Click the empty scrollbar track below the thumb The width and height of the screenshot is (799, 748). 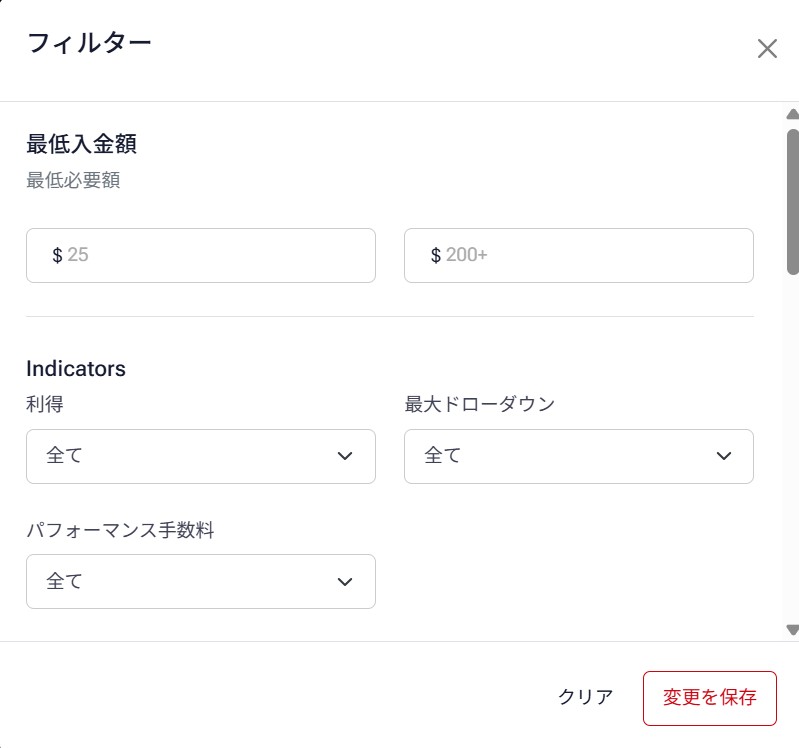pyautogui.click(x=792, y=450)
